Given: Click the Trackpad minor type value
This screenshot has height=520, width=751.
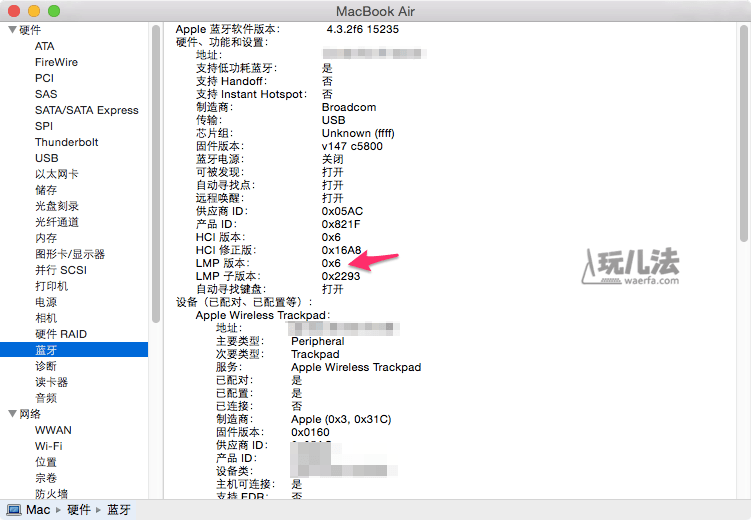Looking at the screenshot, I should pos(315,354).
